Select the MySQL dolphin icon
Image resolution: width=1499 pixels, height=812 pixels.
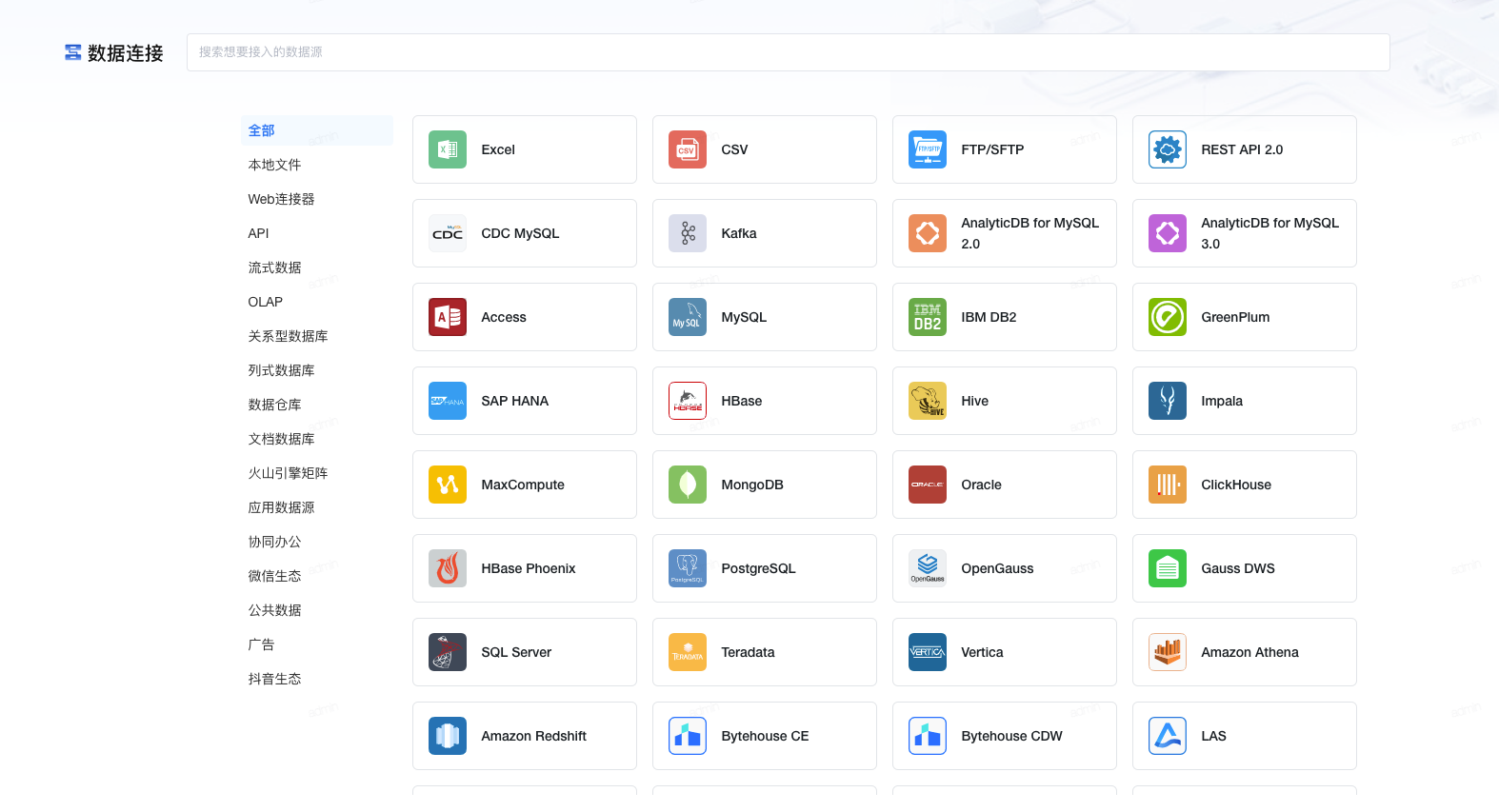pyautogui.click(x=688, y=317)
